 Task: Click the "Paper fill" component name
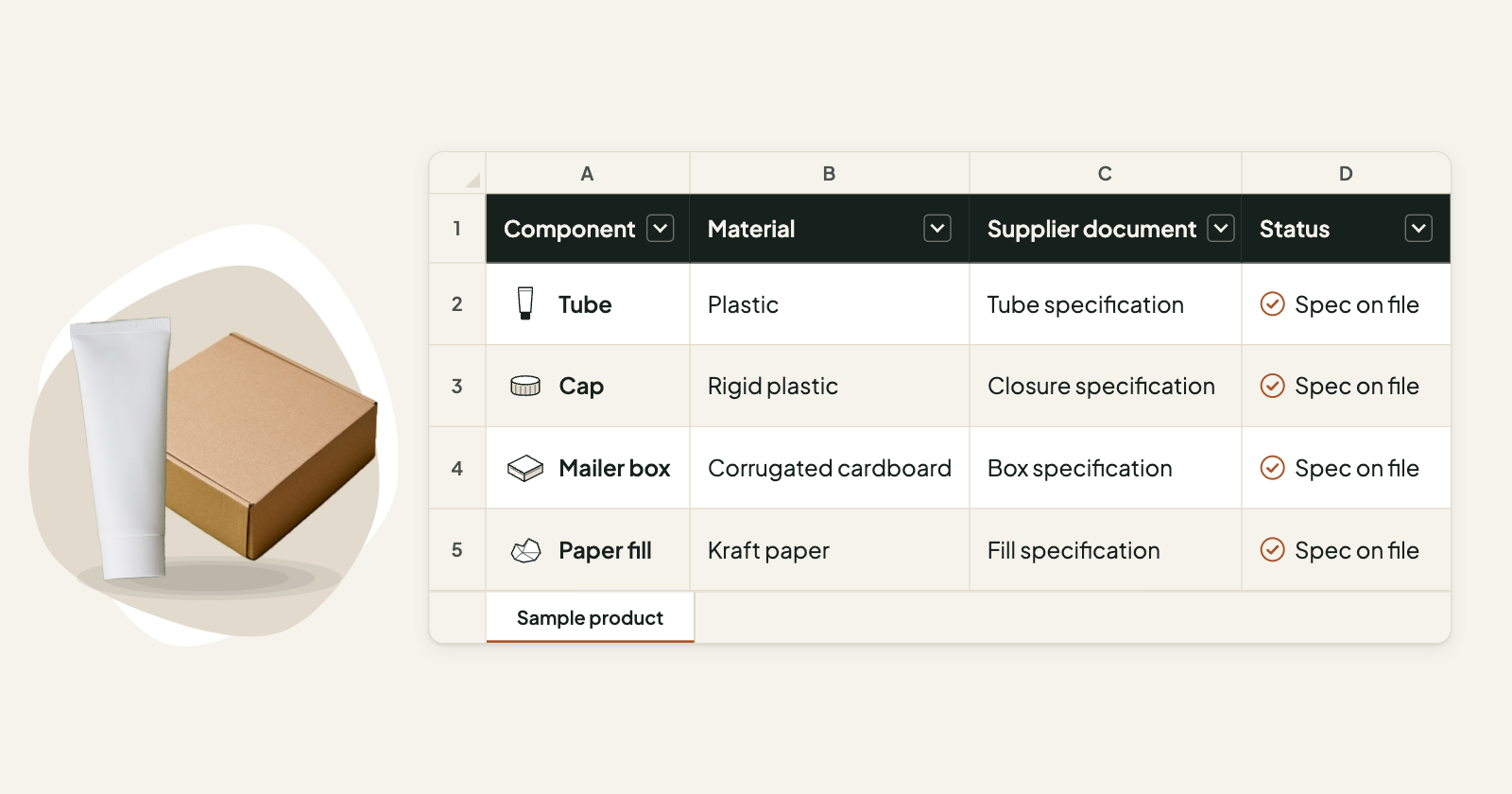coord(605,551)
